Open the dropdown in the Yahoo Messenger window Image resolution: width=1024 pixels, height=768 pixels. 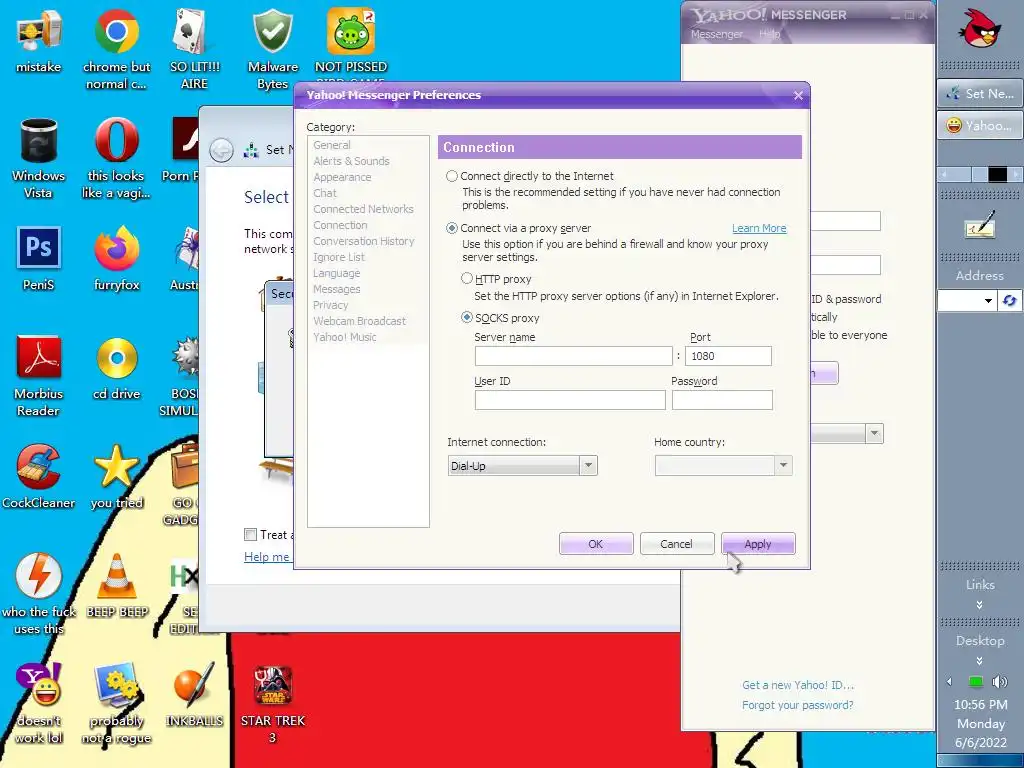pos(874,434)
